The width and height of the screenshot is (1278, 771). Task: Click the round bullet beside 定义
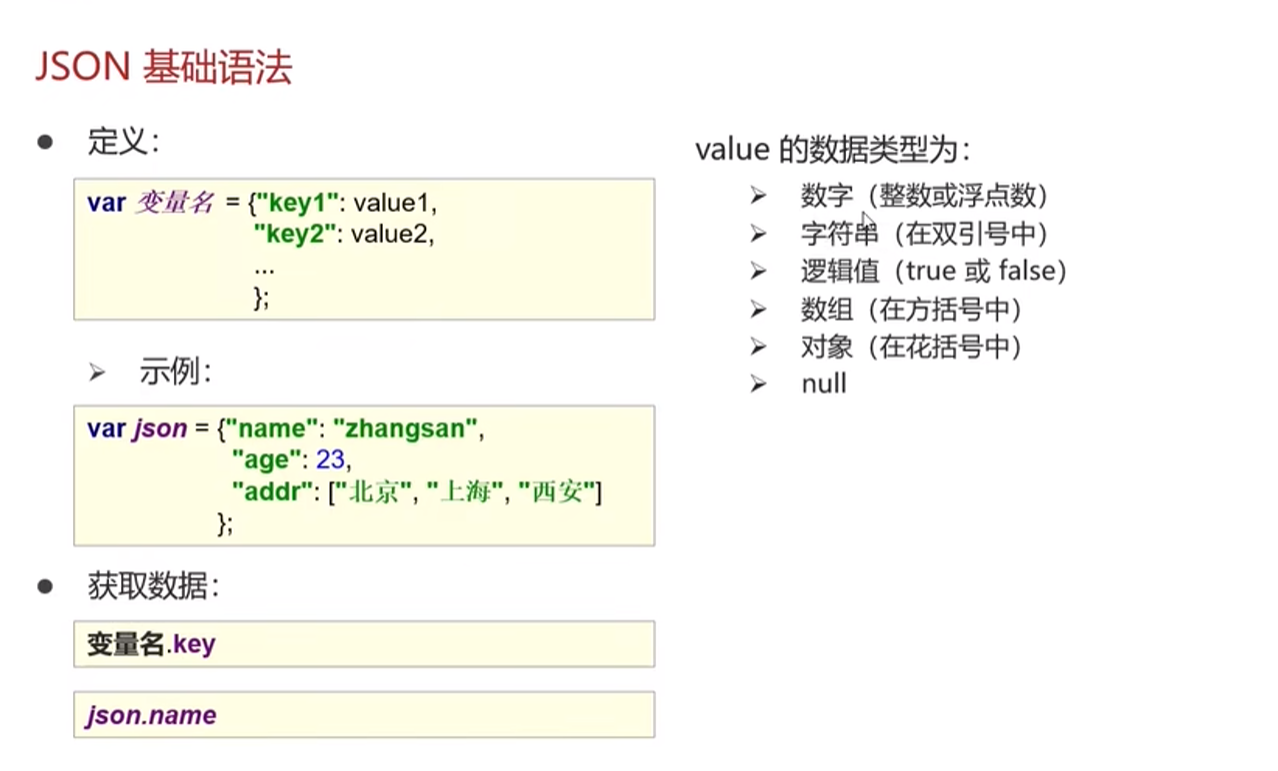coord(44,142)
